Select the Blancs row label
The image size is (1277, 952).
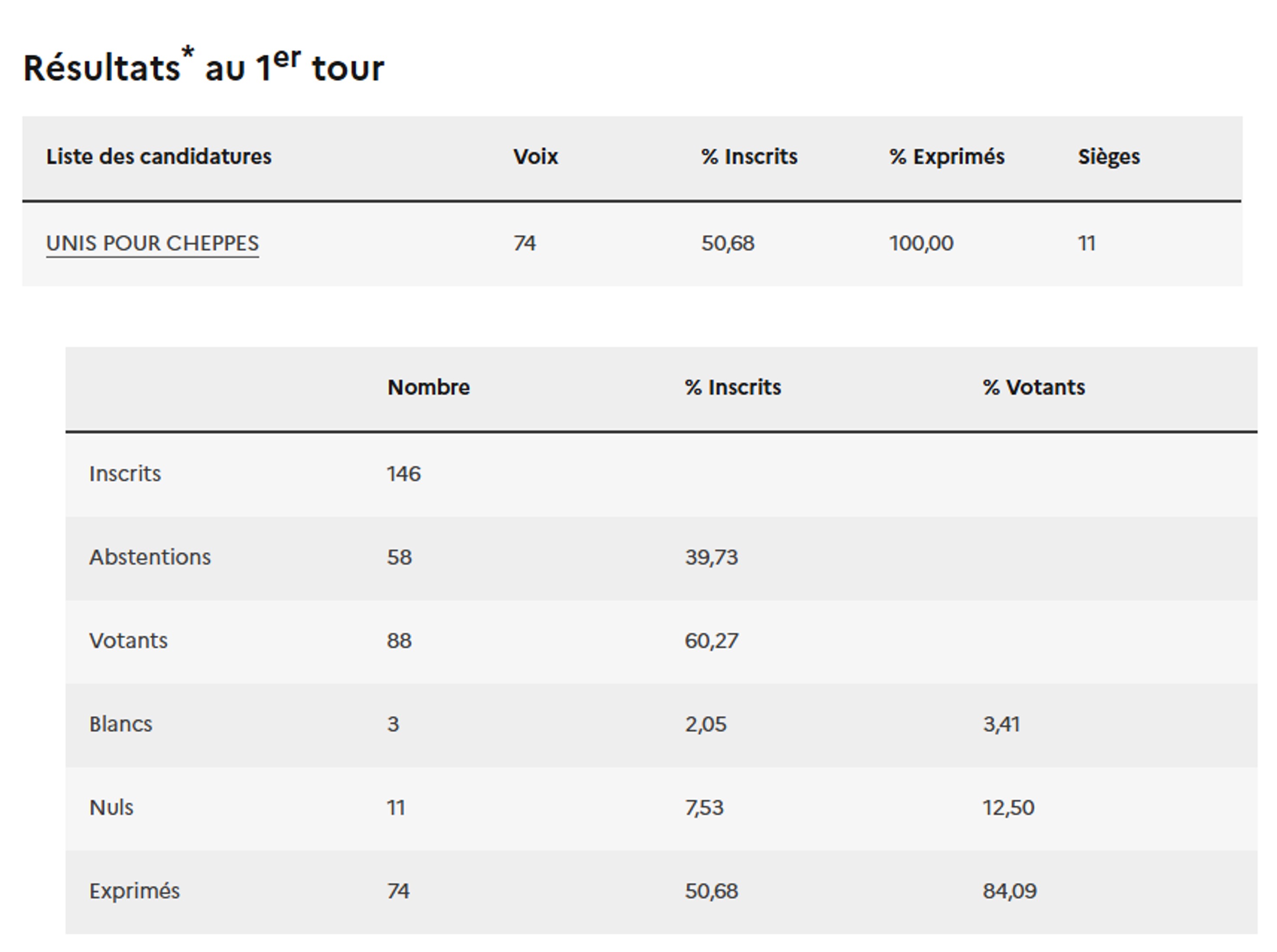click(x=121, y=725)
